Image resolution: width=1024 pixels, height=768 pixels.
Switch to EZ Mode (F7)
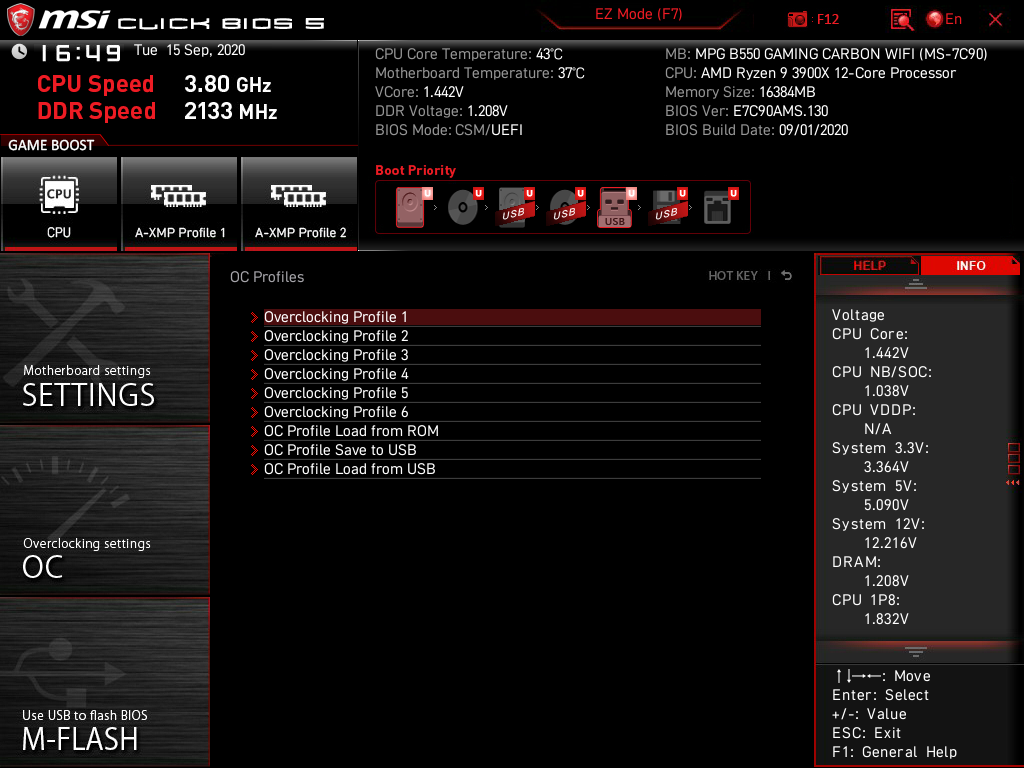[x=638, y=14]
